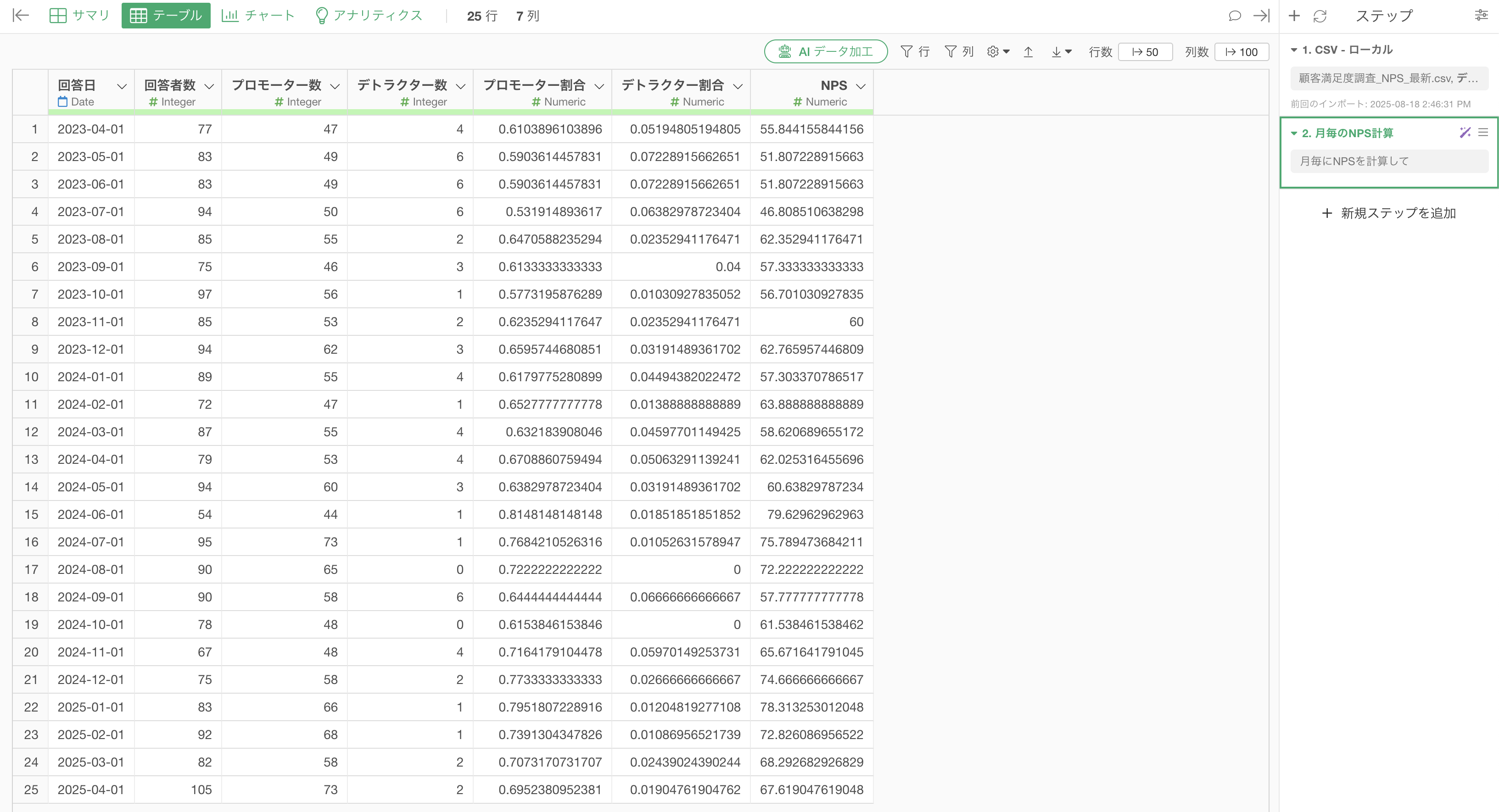The width and height of the screenshot is (1499, 812).
Task: Open 回答者数 column header dropdown chevron
Action: (x=209, y=86)
